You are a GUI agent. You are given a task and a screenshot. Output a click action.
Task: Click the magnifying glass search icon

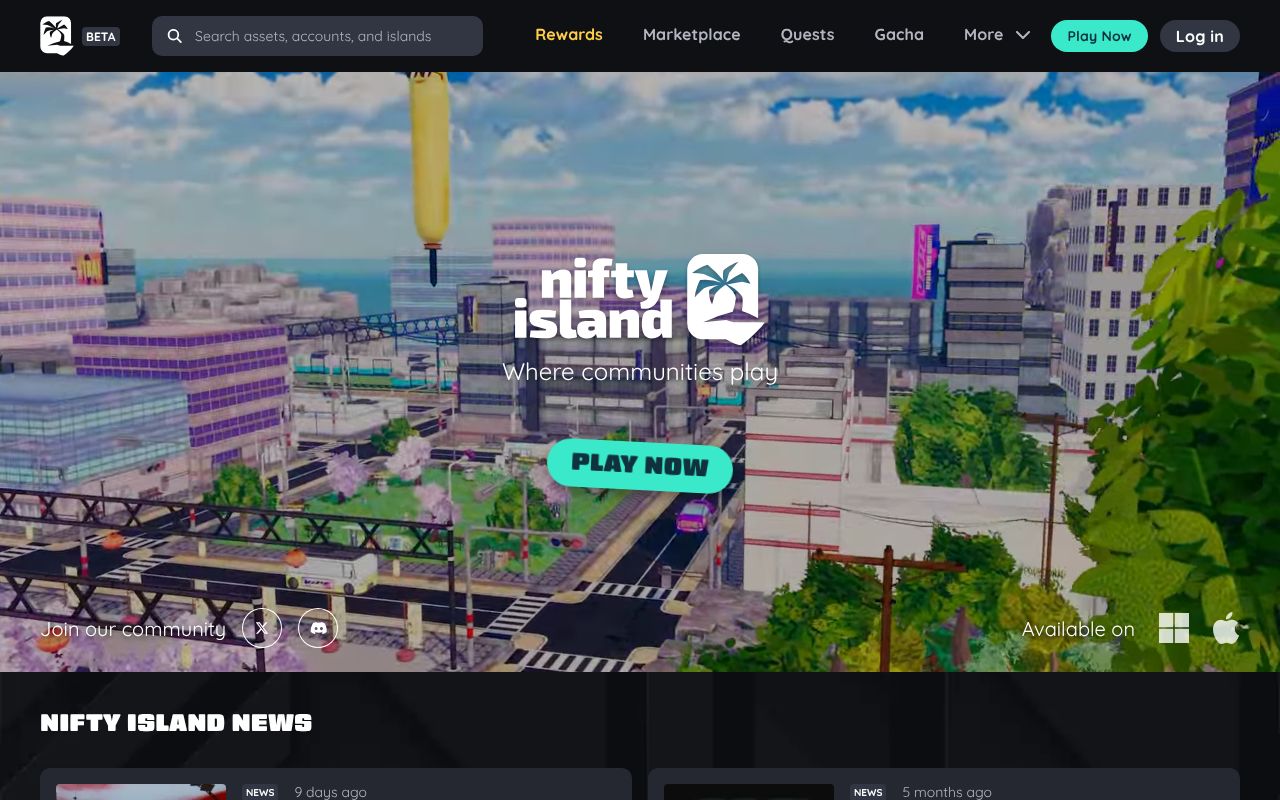175,36
